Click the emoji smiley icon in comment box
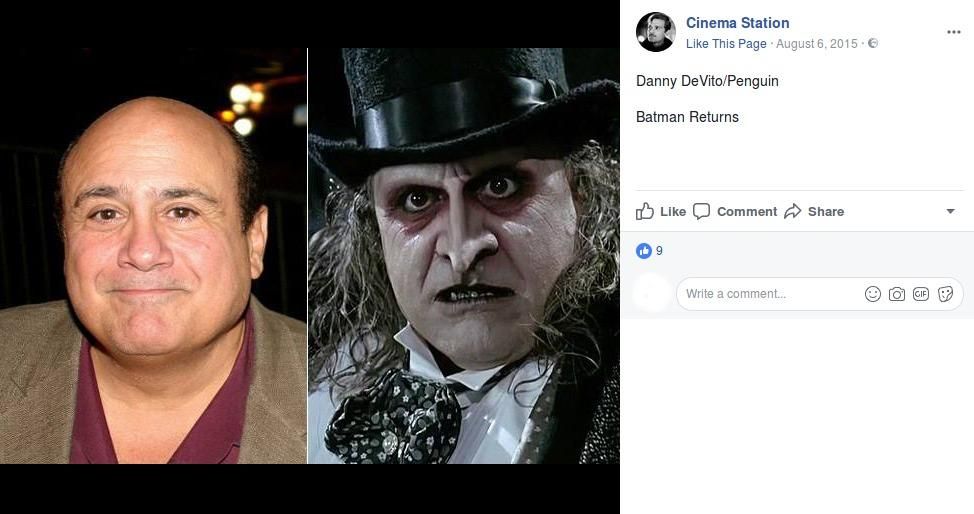 pyautogui.click(x=873, y=294)
